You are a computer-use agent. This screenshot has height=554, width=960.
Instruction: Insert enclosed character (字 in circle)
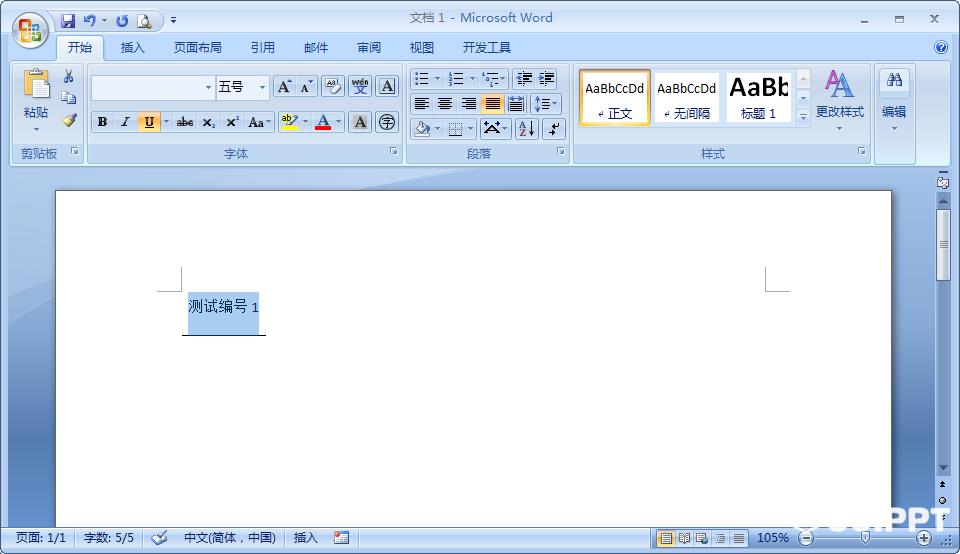click(x=387, y=122)
